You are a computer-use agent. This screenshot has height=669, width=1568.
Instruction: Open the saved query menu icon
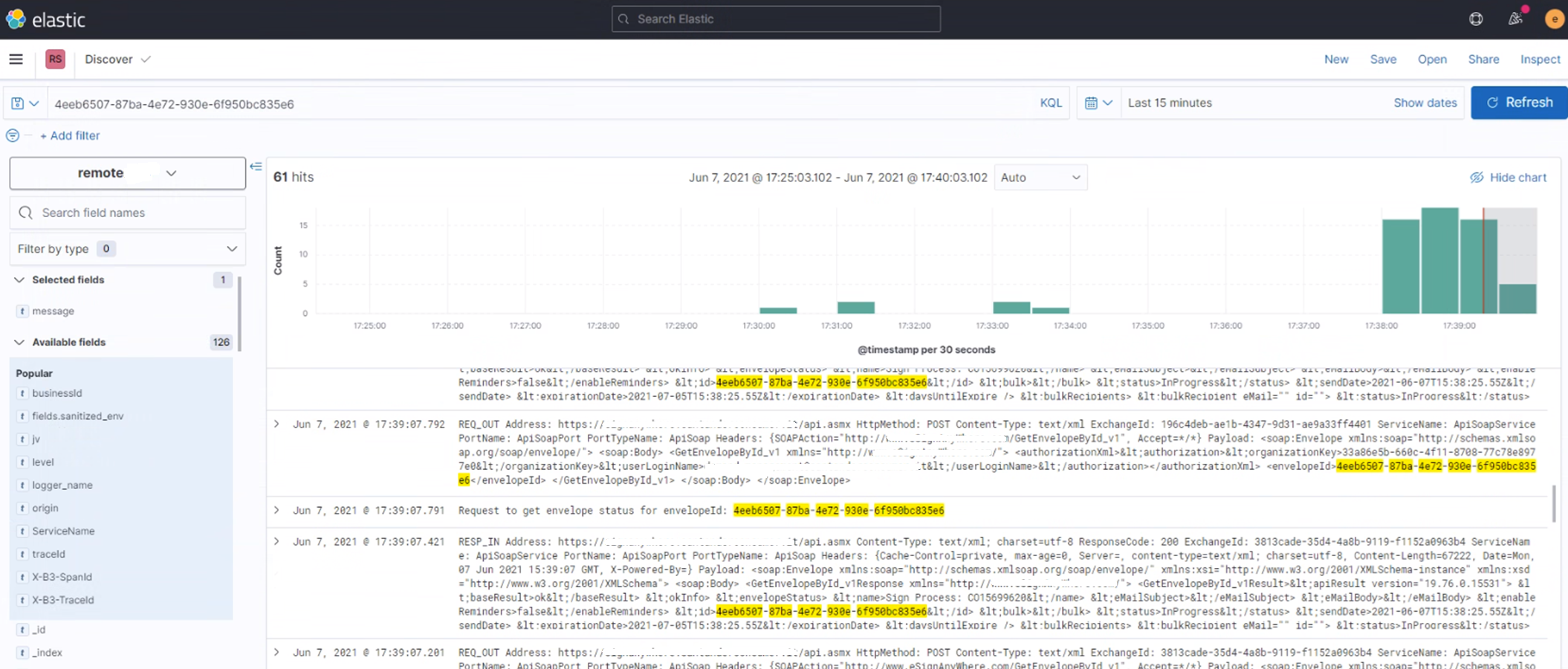pyautogui.click(x=25, y=103)
